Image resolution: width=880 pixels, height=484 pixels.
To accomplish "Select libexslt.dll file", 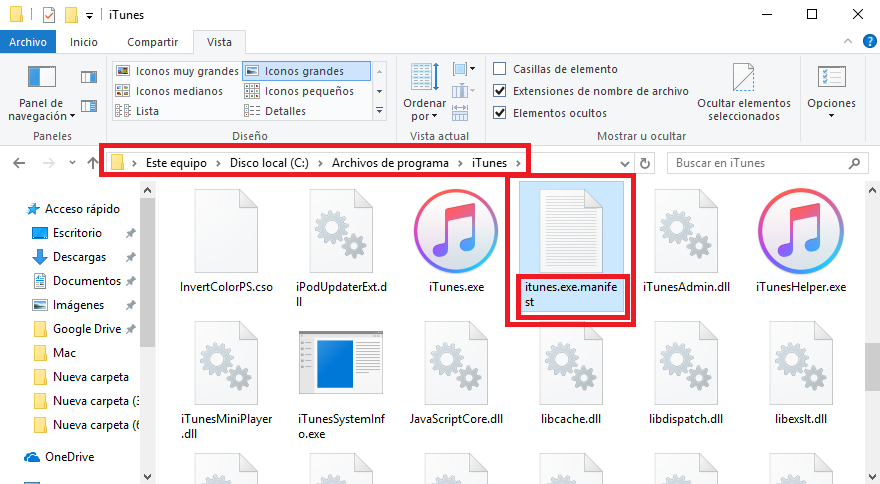I will [x=800, y=374].
